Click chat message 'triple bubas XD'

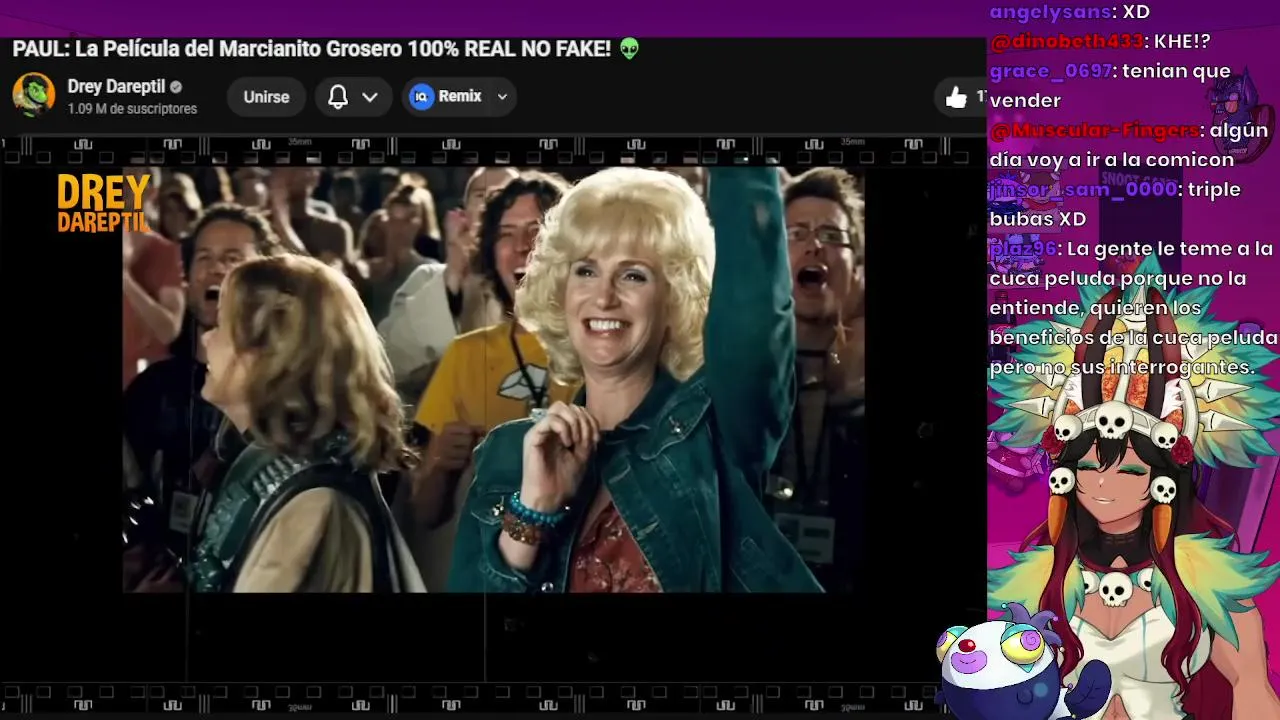pos(1115,204)
